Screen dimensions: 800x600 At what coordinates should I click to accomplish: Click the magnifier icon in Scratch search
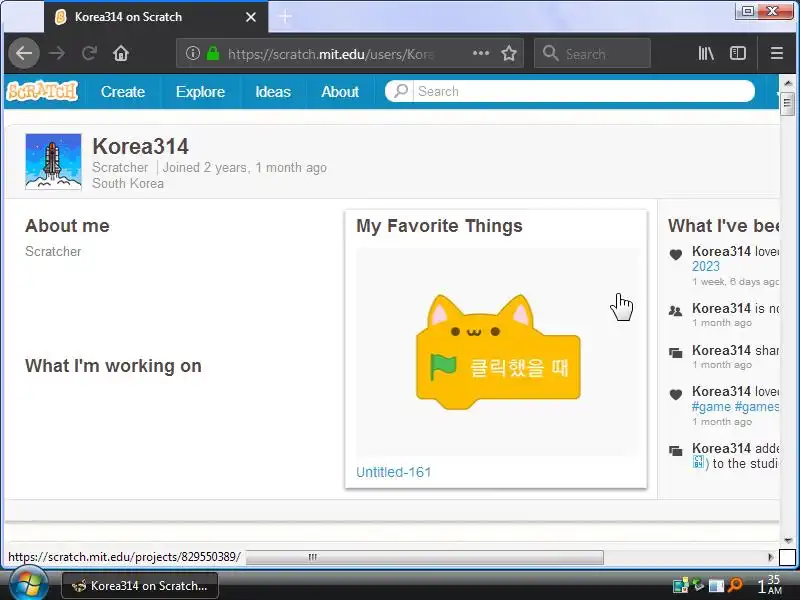401,91
